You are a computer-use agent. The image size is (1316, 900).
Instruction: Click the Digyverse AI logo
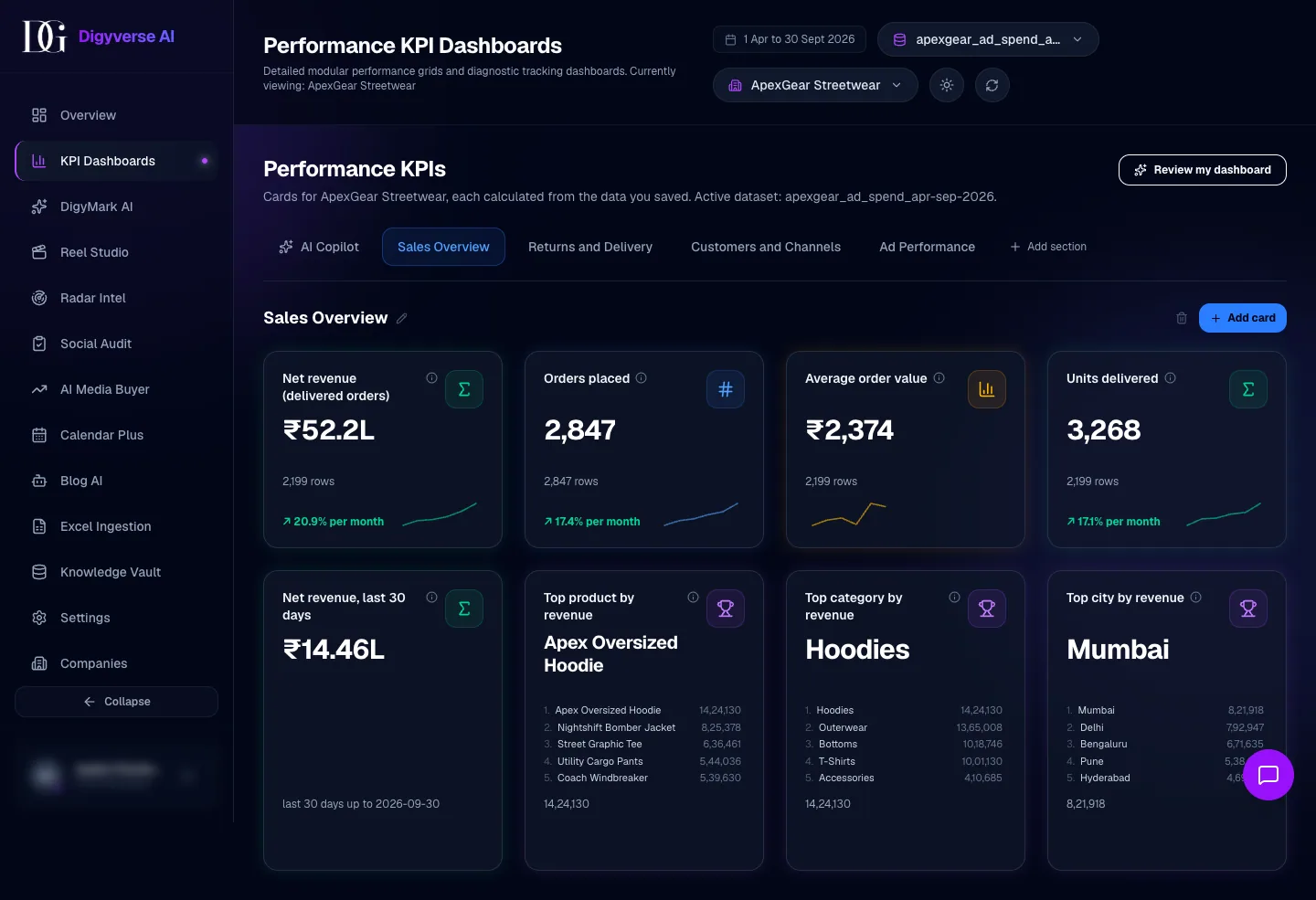98,37
